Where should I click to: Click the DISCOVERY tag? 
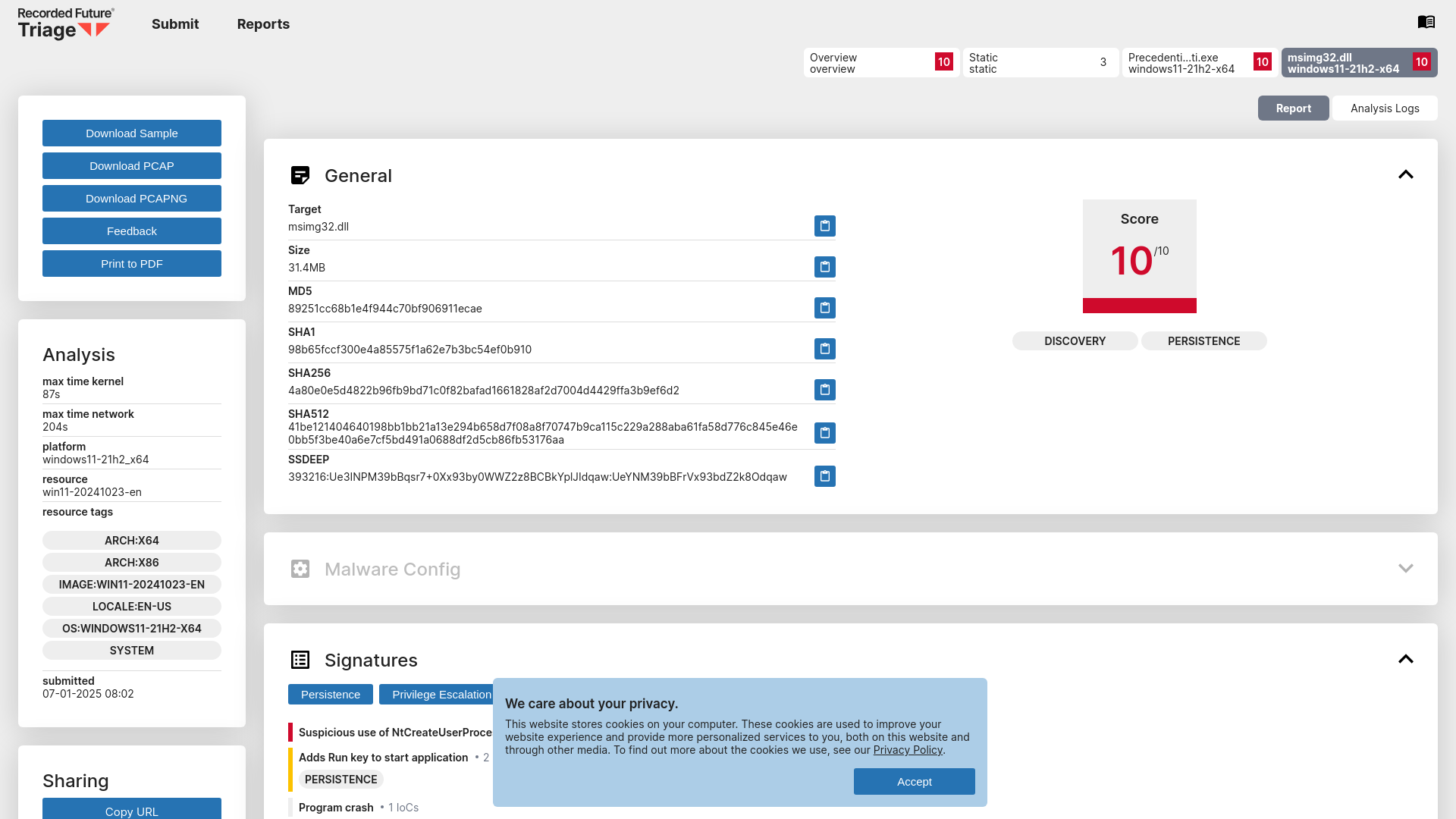point(1075,341)
